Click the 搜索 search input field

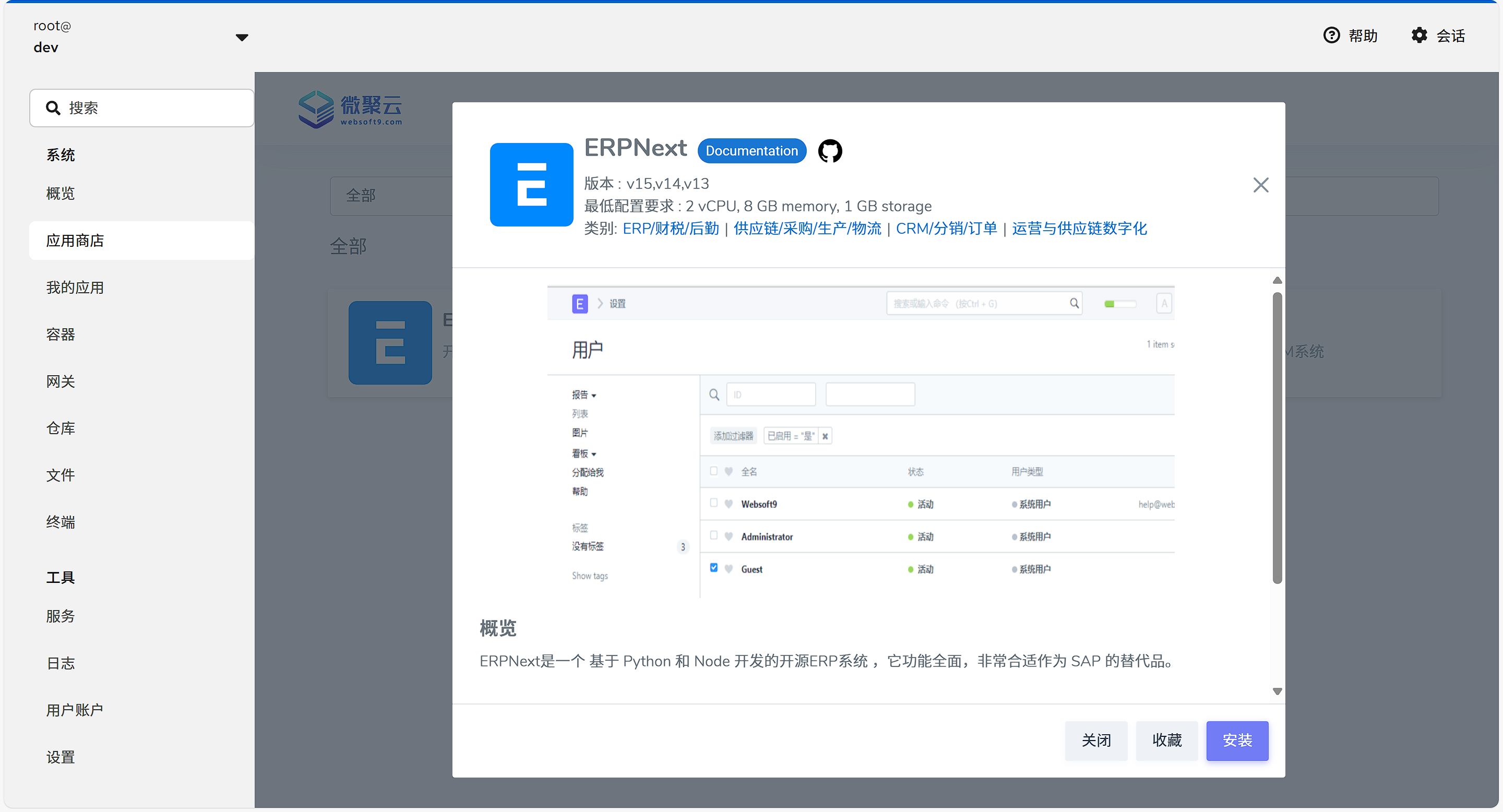point(117,108)
